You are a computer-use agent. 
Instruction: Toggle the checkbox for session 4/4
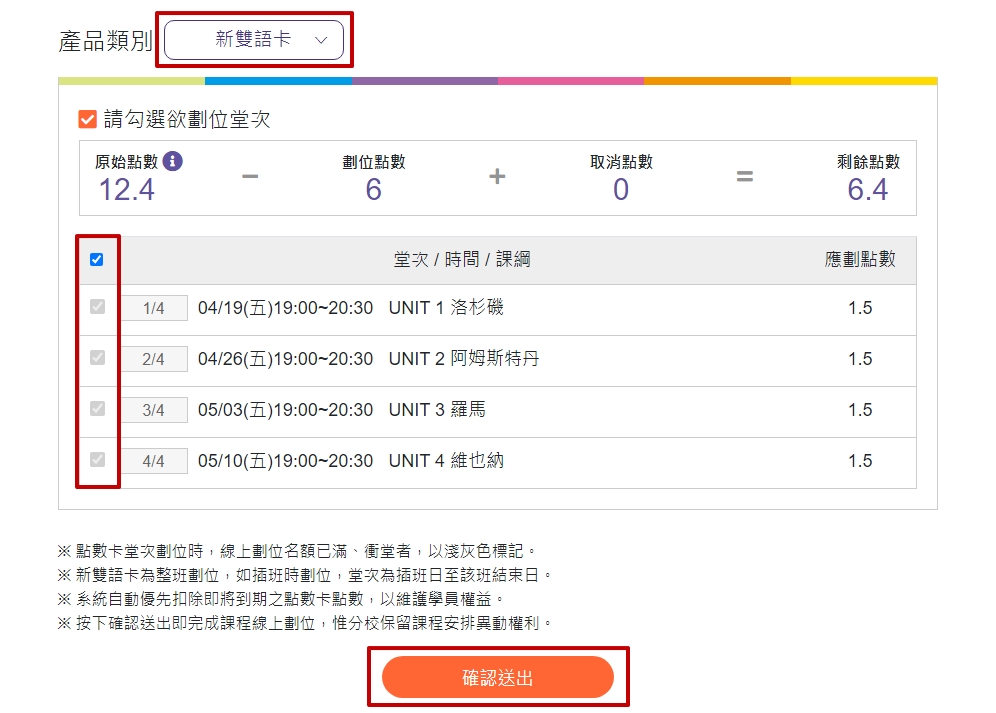97,459
